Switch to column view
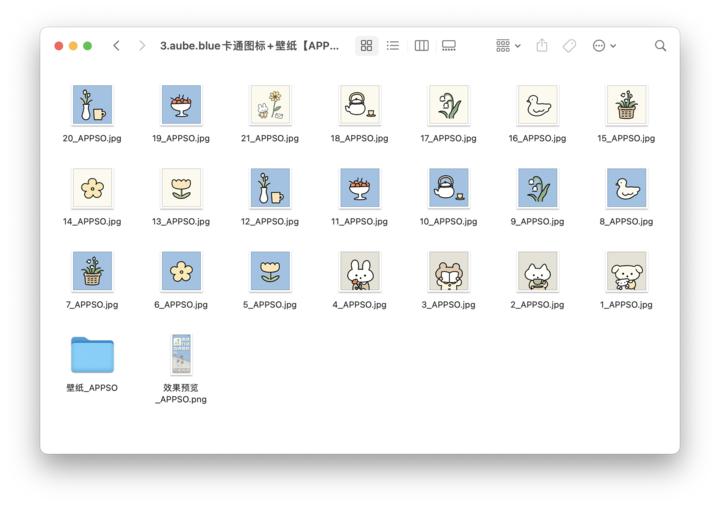The image size is (720, 507). click(x=421, y=46)
